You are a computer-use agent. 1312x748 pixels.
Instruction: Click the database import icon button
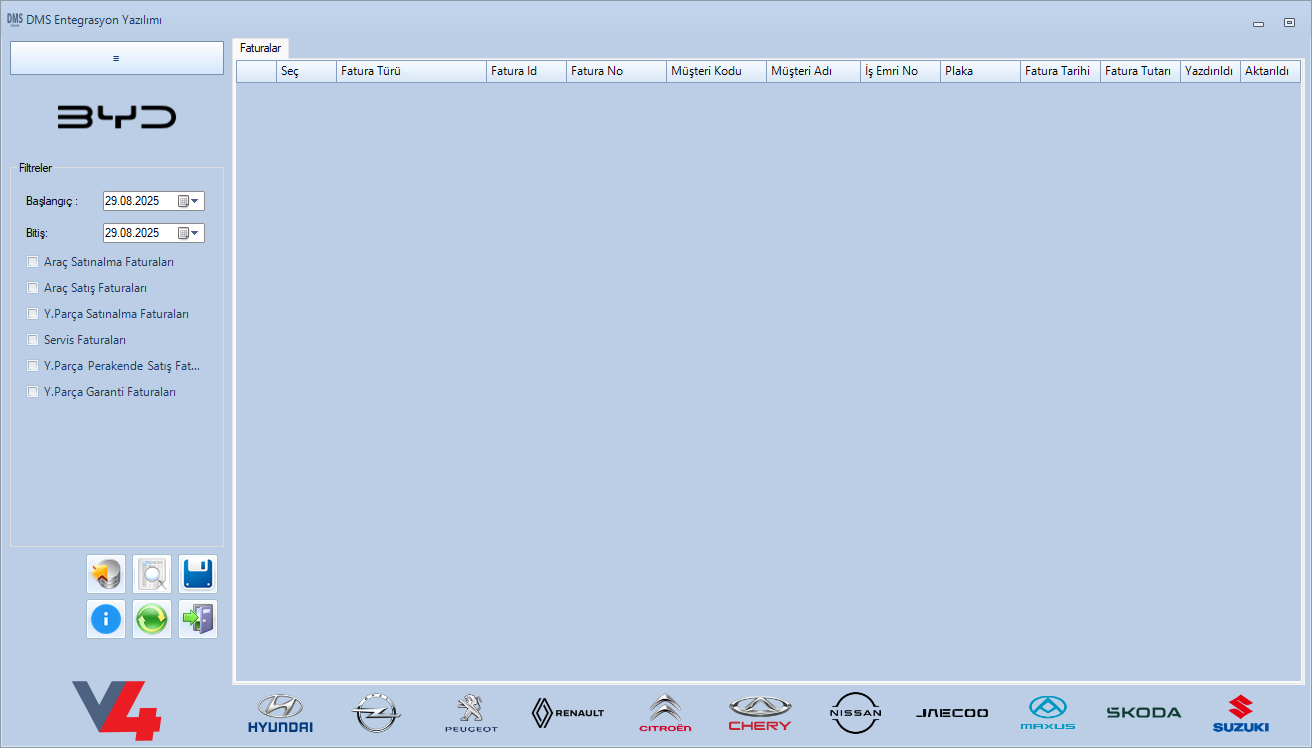point(106,574)
